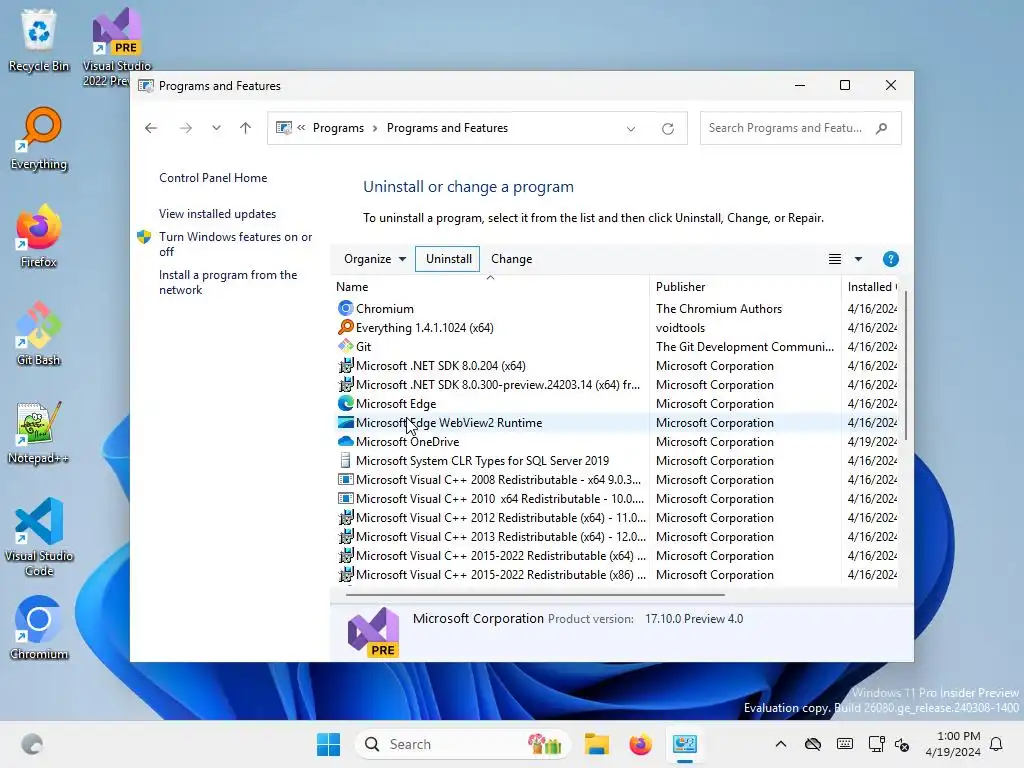Select the Microsoft OneDrive cloud icon in the list
The image size is (1024, 768).
345,441
